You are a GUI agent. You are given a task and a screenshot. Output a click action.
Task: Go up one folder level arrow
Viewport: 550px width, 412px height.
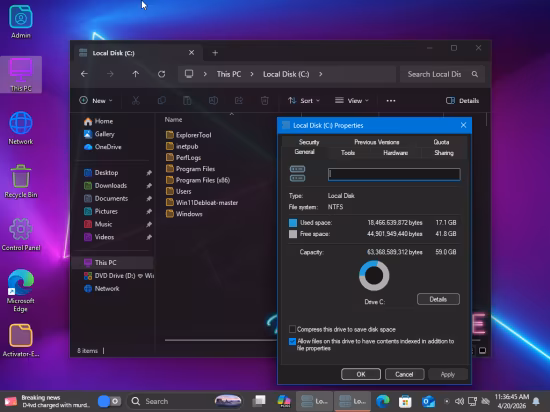pos(136,74)
